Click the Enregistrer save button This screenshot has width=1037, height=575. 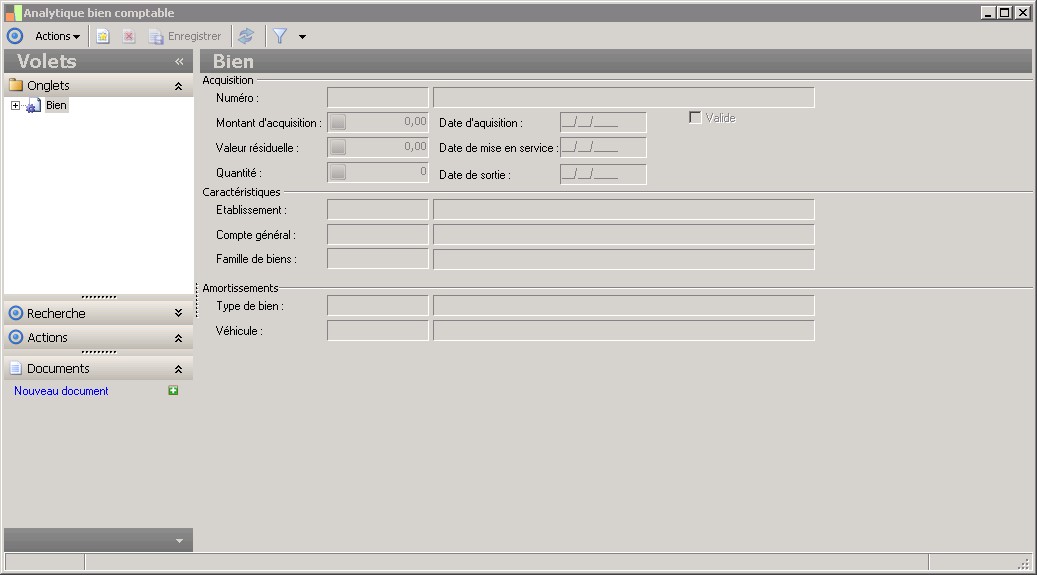pos(185,36)
